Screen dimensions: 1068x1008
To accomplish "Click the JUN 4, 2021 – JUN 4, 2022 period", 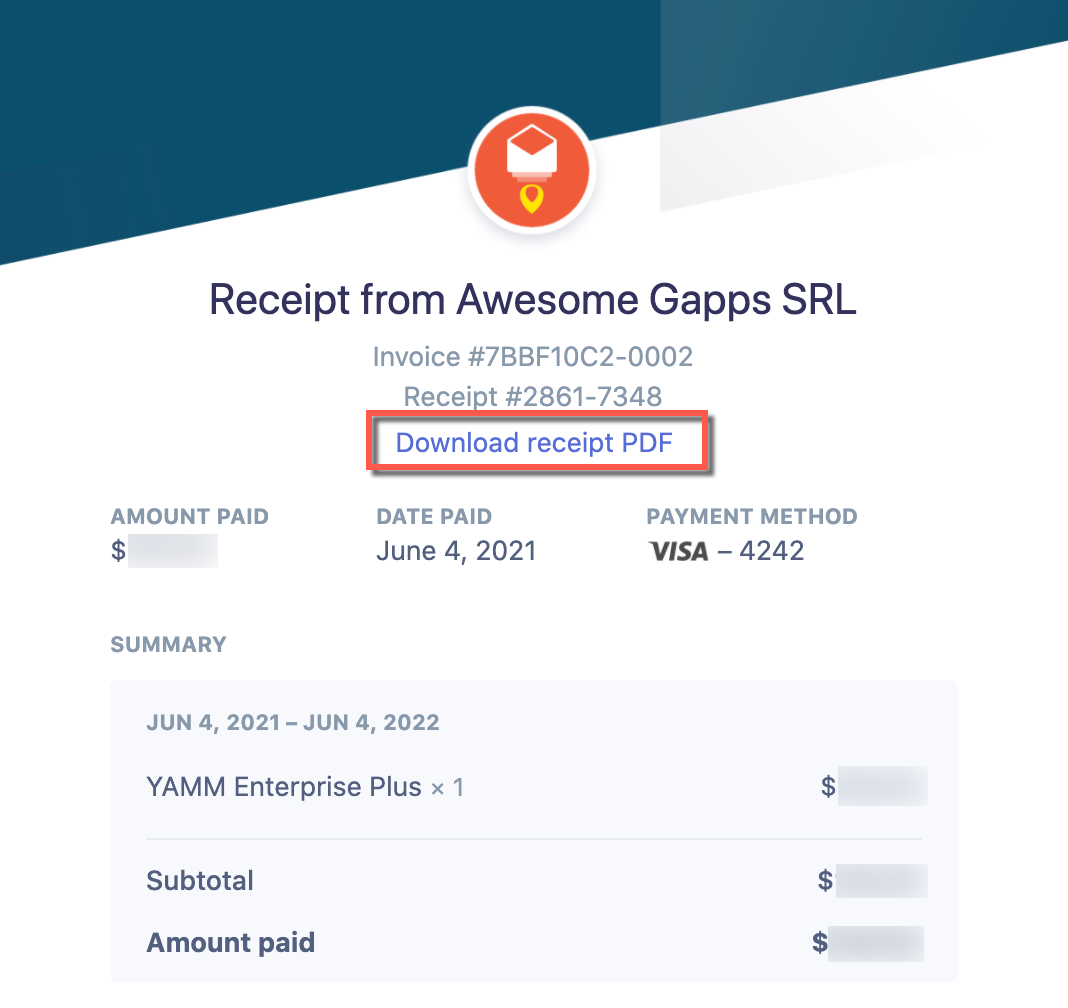I will point(293,722).
